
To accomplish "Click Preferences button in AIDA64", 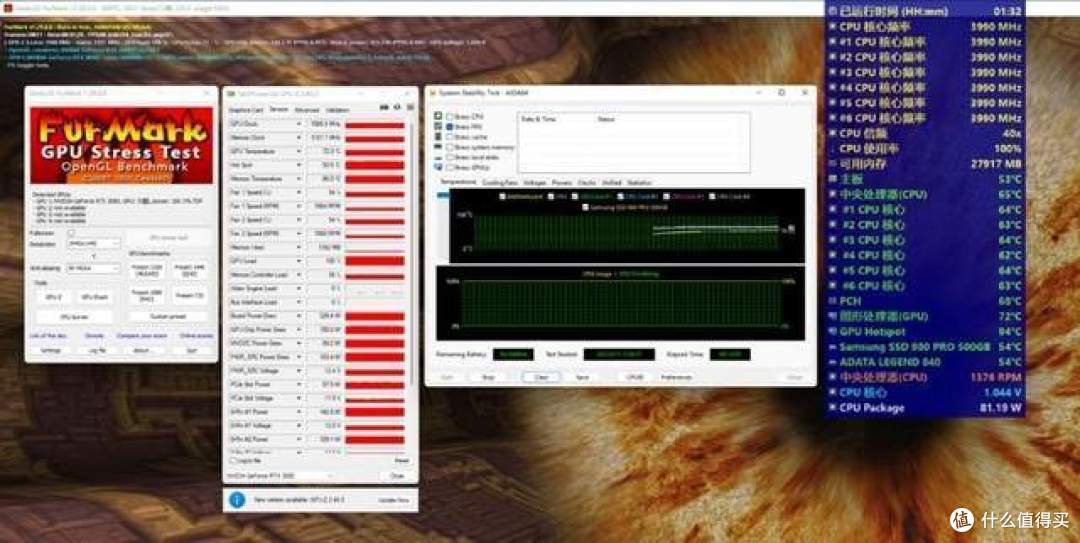I will click(x=676, y=378).
